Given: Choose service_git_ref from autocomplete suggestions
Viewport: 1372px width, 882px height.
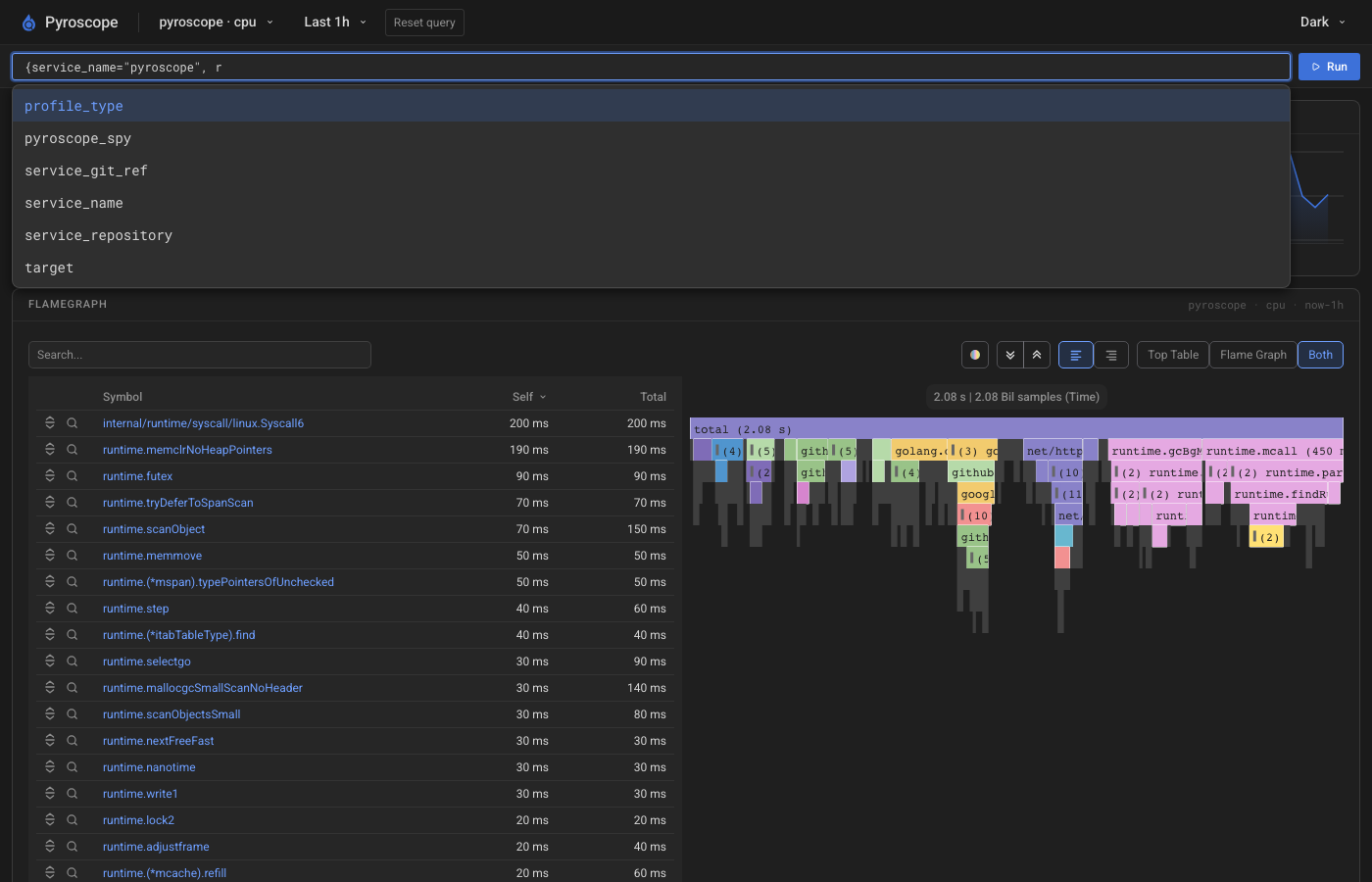Looking at the screenshot, I should [651, 171].
